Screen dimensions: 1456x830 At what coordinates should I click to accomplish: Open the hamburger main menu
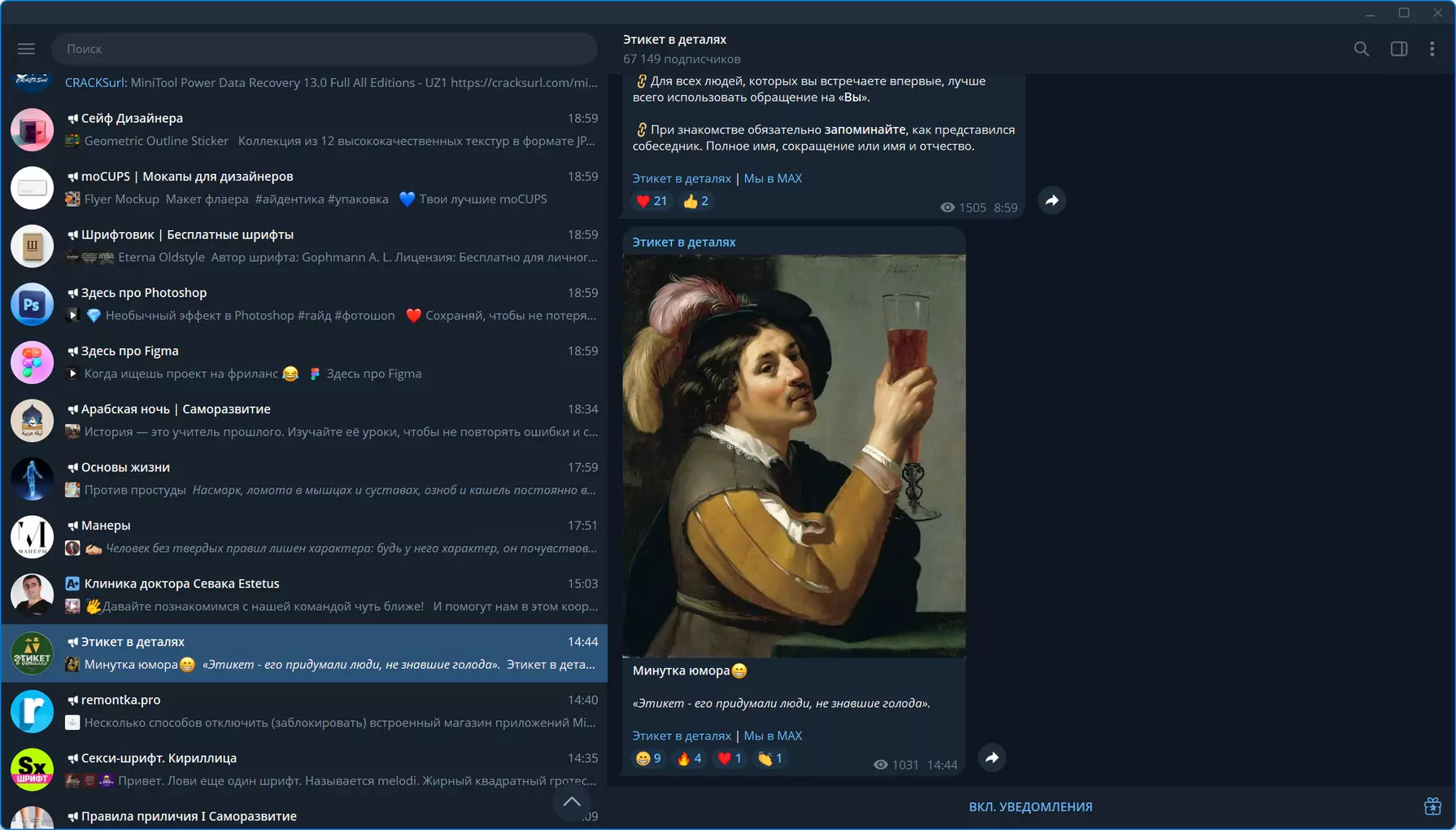(26, 49)
